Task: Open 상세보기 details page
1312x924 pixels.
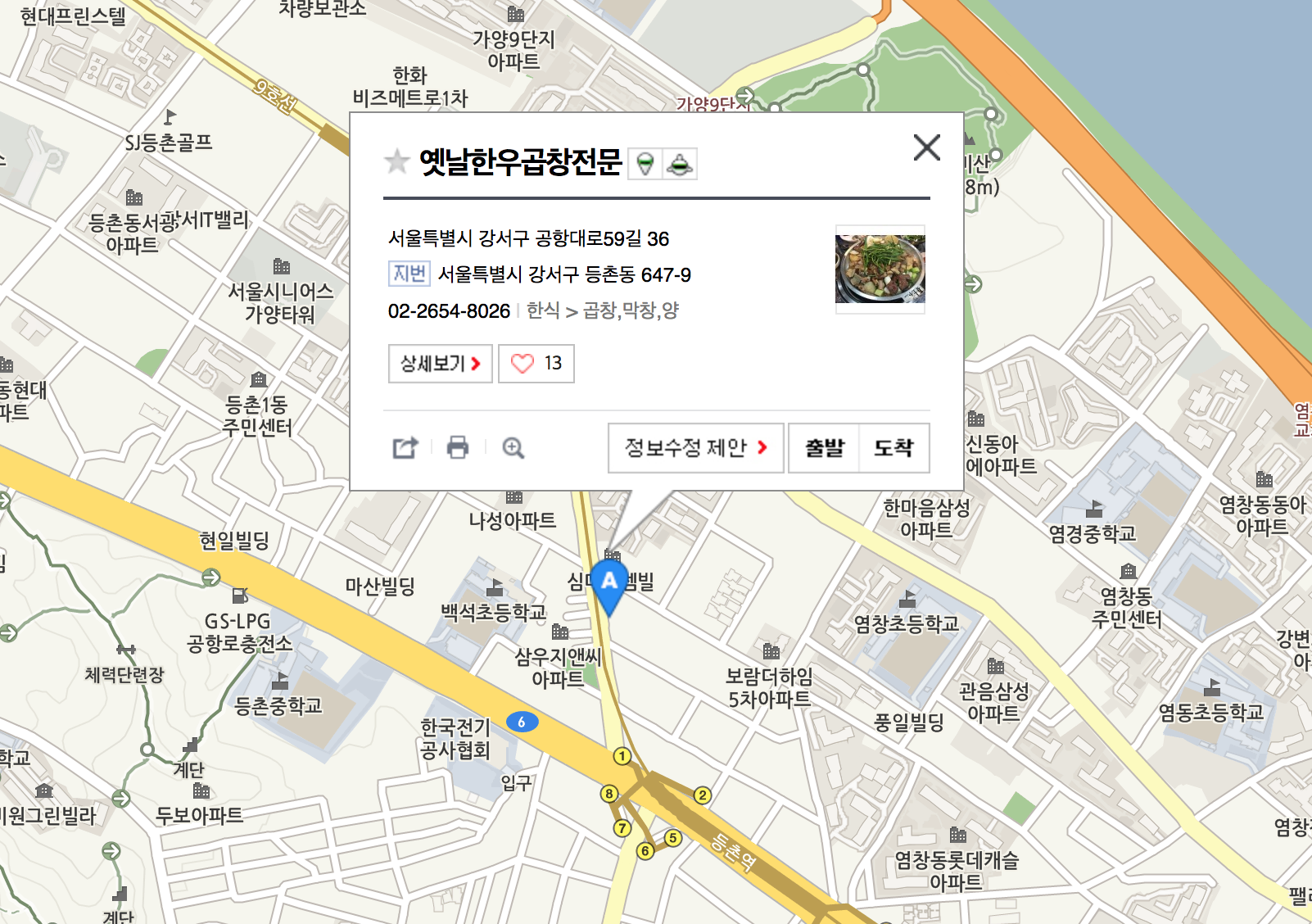Action: point(441,364)
